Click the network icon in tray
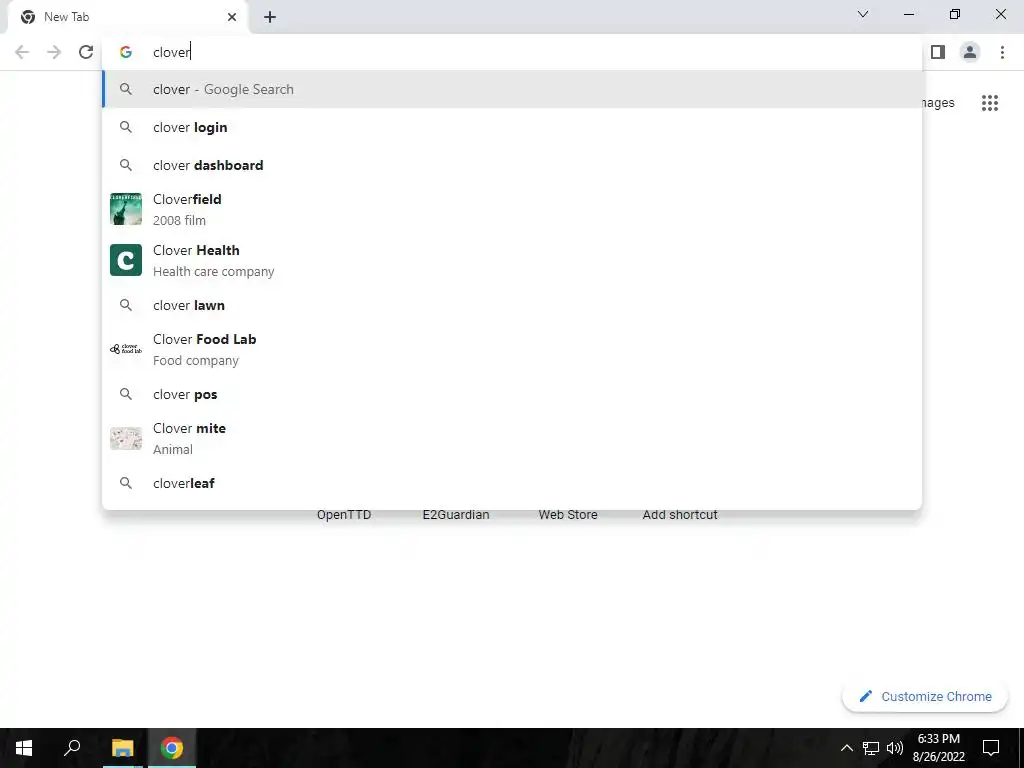This screenshot has height=768, width=1024. tap(871, 748)
